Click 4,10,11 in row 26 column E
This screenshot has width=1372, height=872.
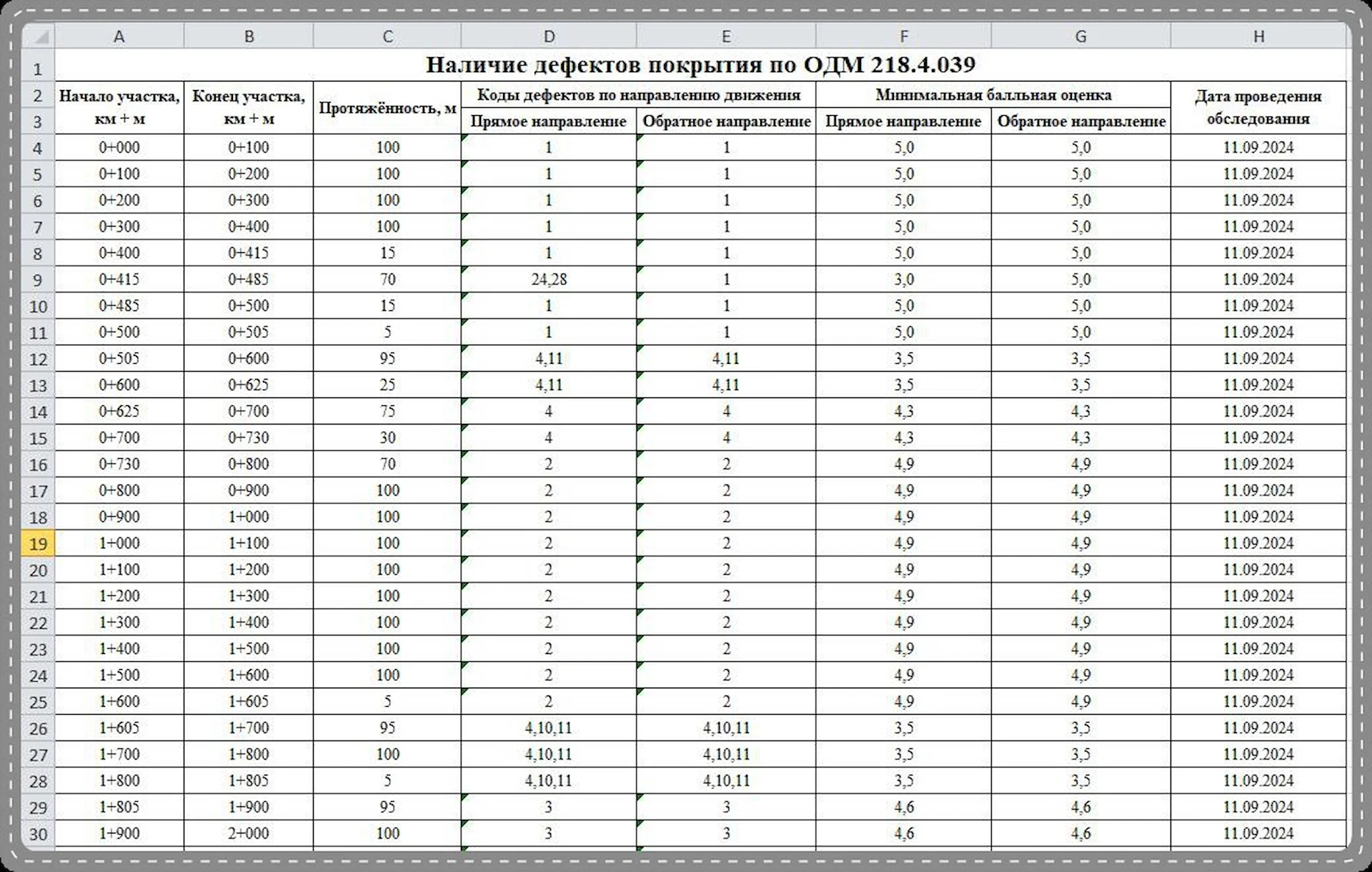tap(726, 728)
